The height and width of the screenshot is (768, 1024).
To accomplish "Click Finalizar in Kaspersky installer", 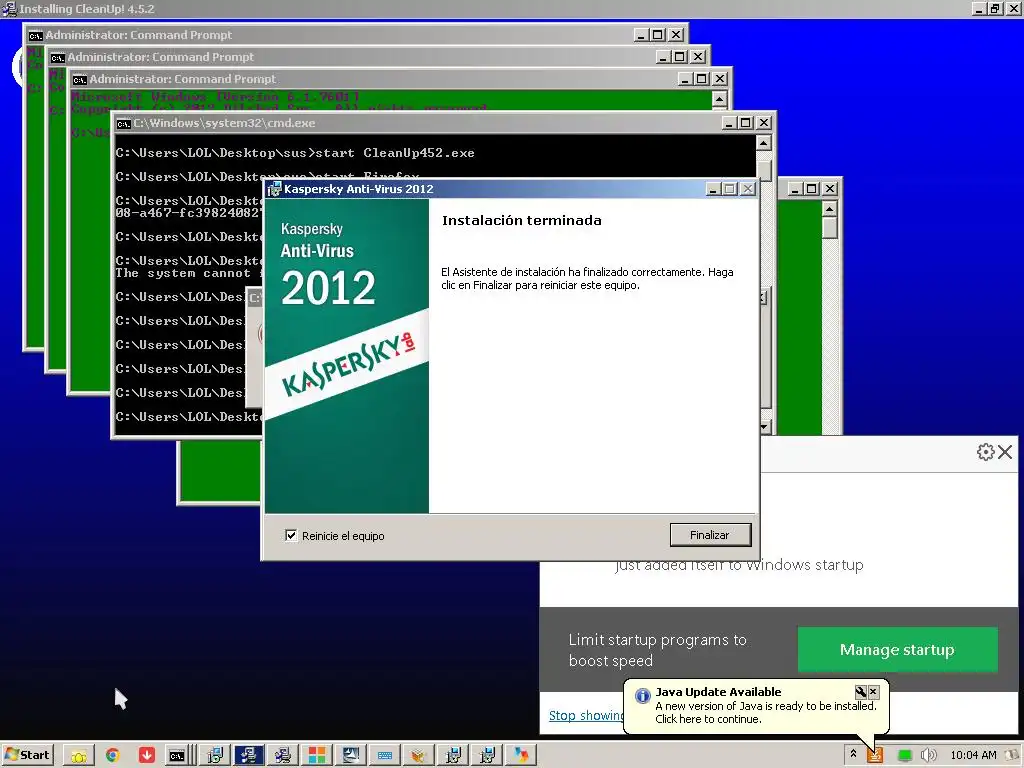I will [710, 535].
